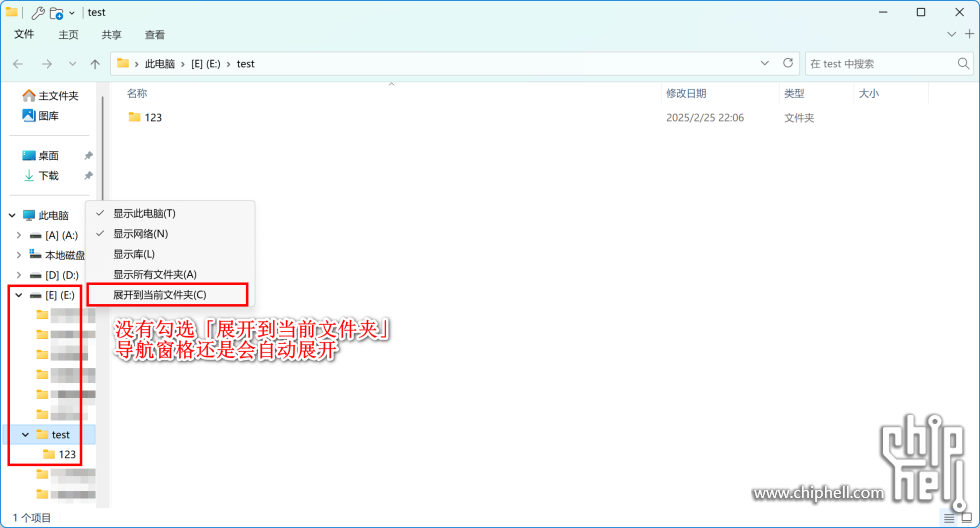980x528 pixels.
Task: Open 图库 in the navigation pane
Action: (x=41, y=116)
